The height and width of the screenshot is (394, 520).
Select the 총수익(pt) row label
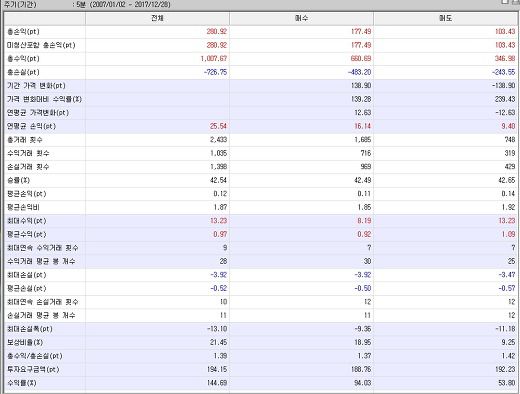[x=23, y=59]
